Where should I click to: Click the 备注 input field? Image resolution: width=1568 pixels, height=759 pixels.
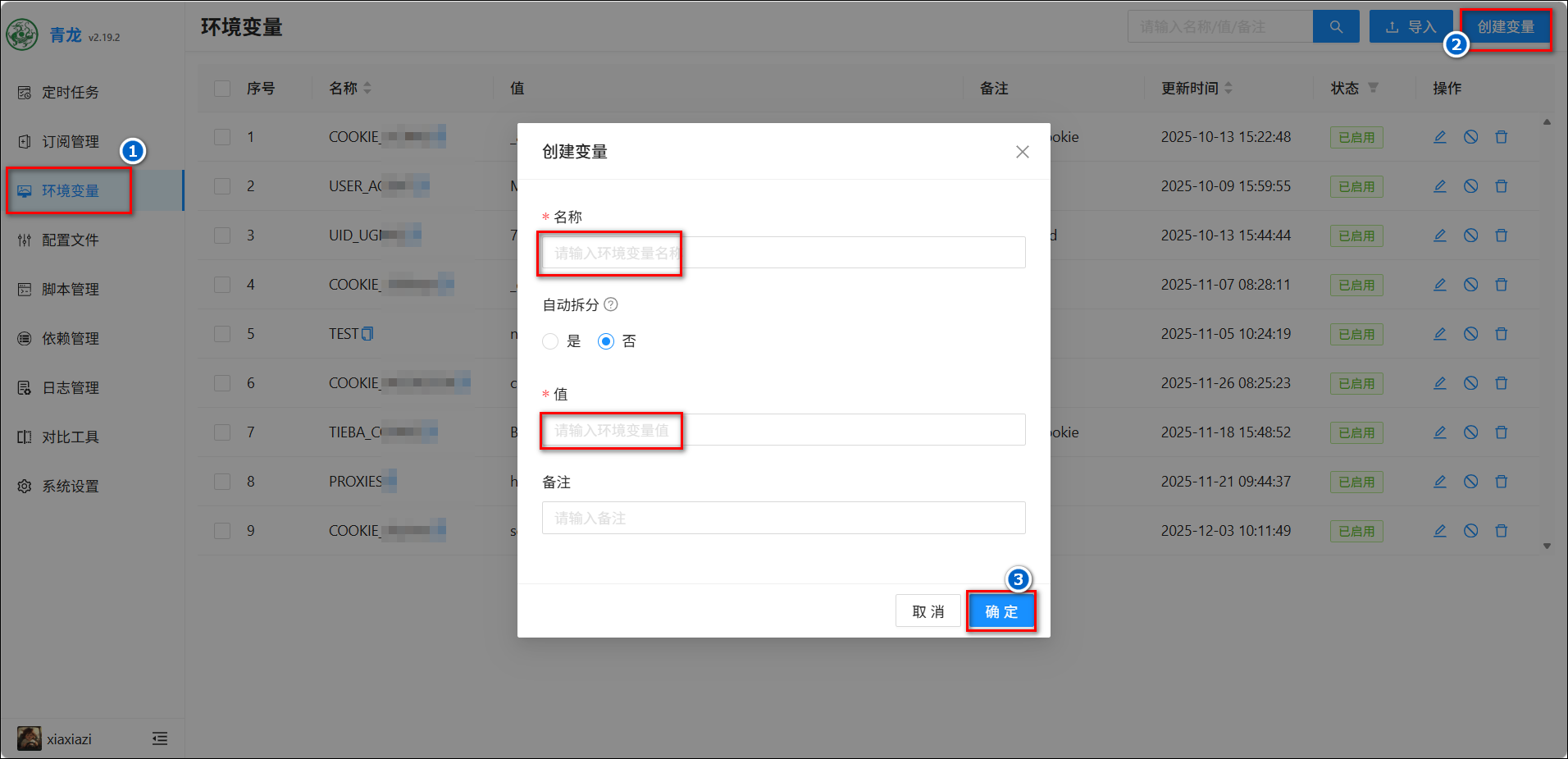pyautogui.click(x=783, y=518)
